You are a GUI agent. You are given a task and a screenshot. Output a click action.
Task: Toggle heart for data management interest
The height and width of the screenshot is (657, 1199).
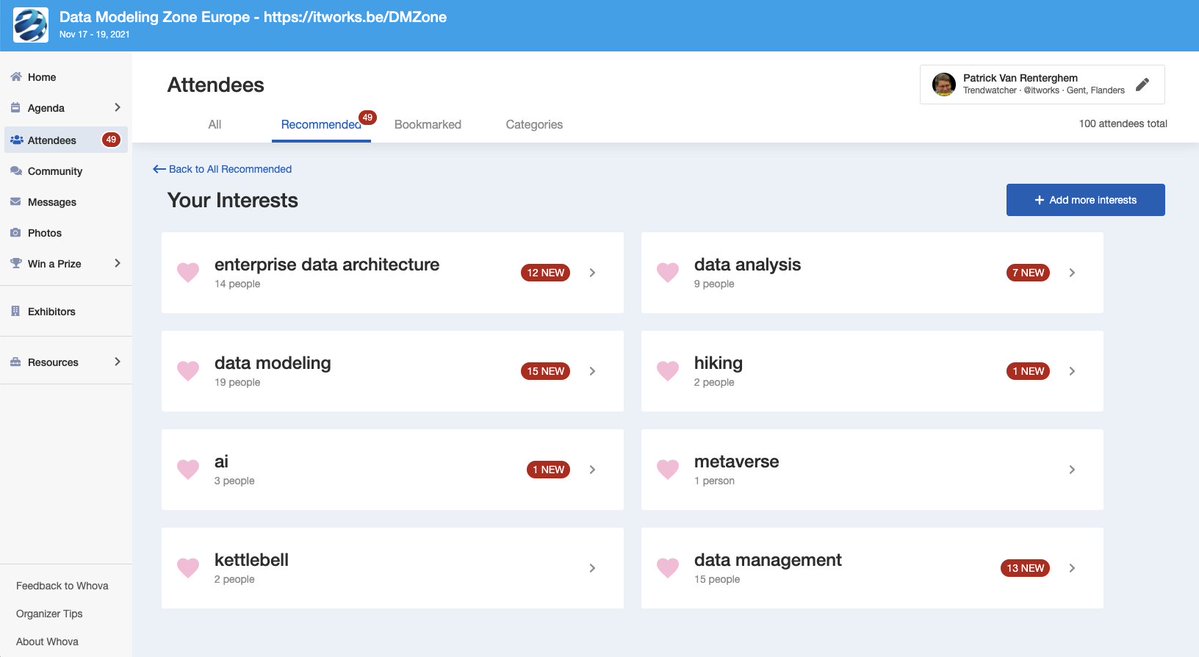coord(668,568)
